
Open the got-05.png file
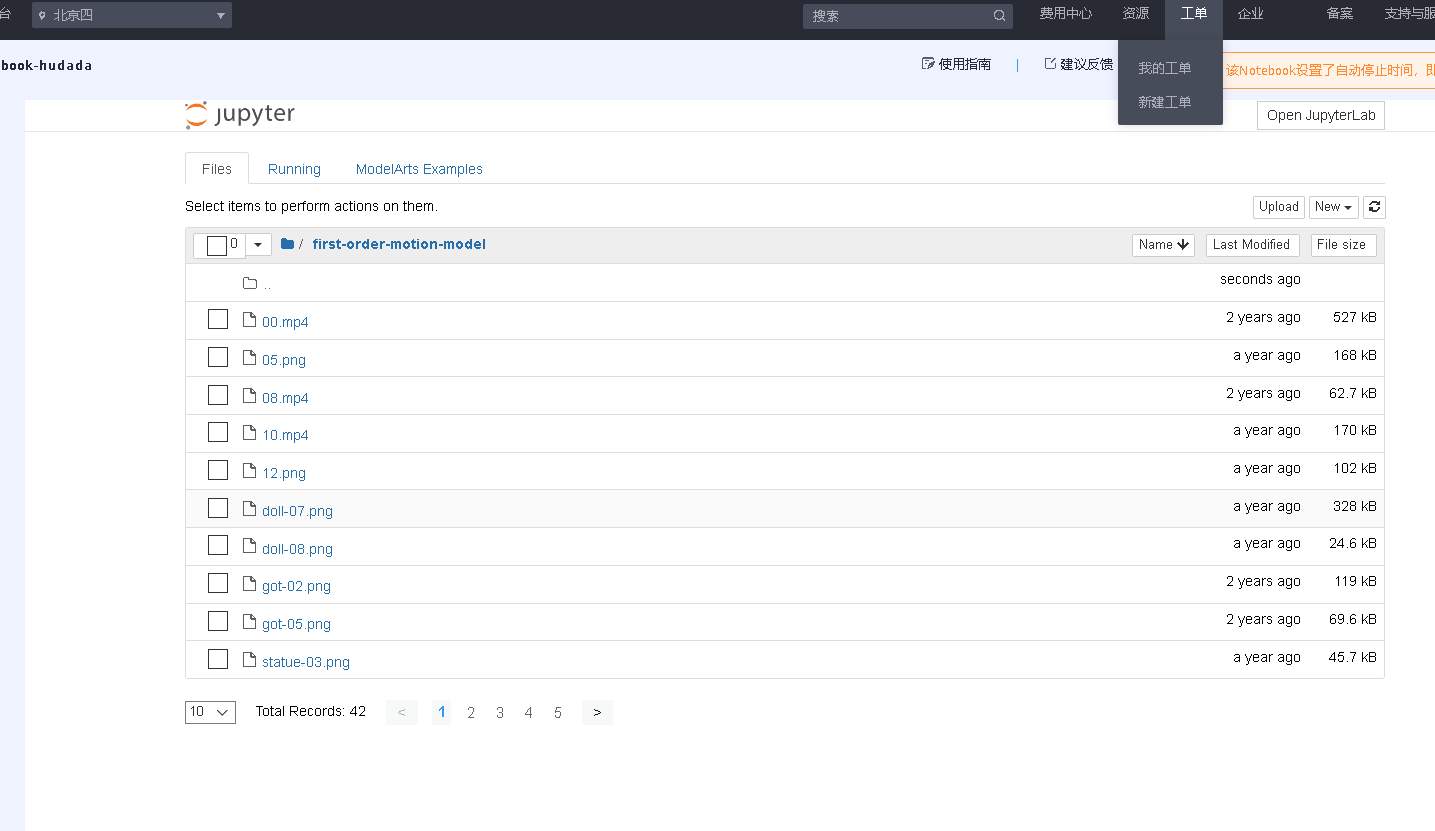[296, 624]
